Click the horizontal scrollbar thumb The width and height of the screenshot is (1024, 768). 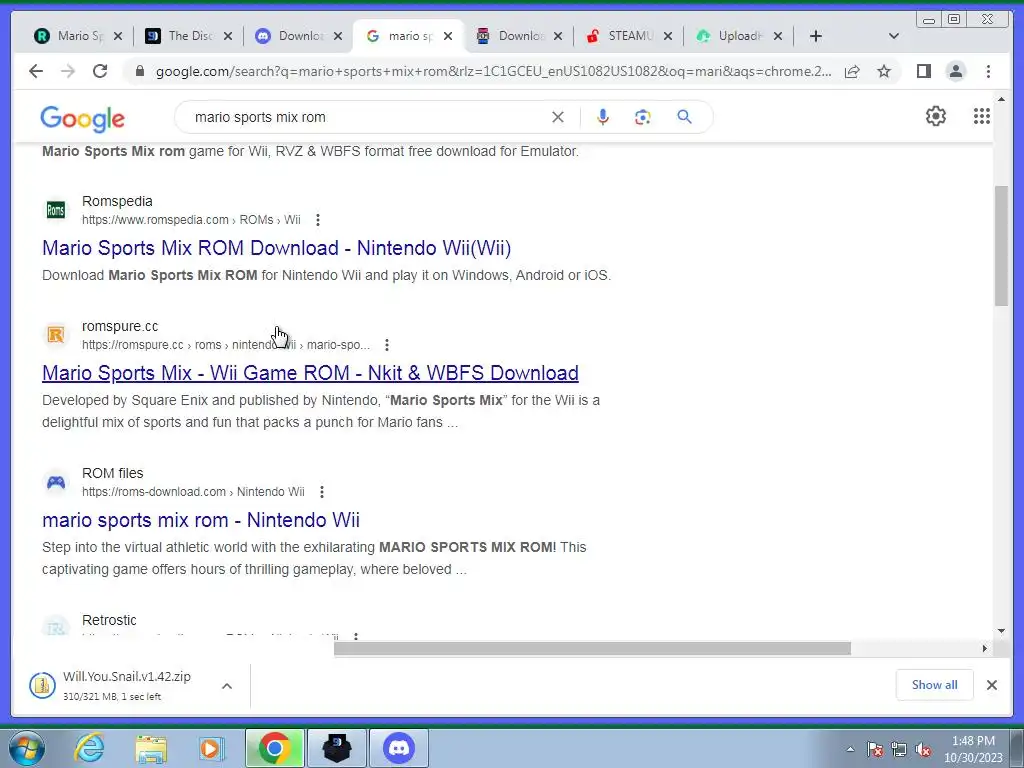(592, 648)
